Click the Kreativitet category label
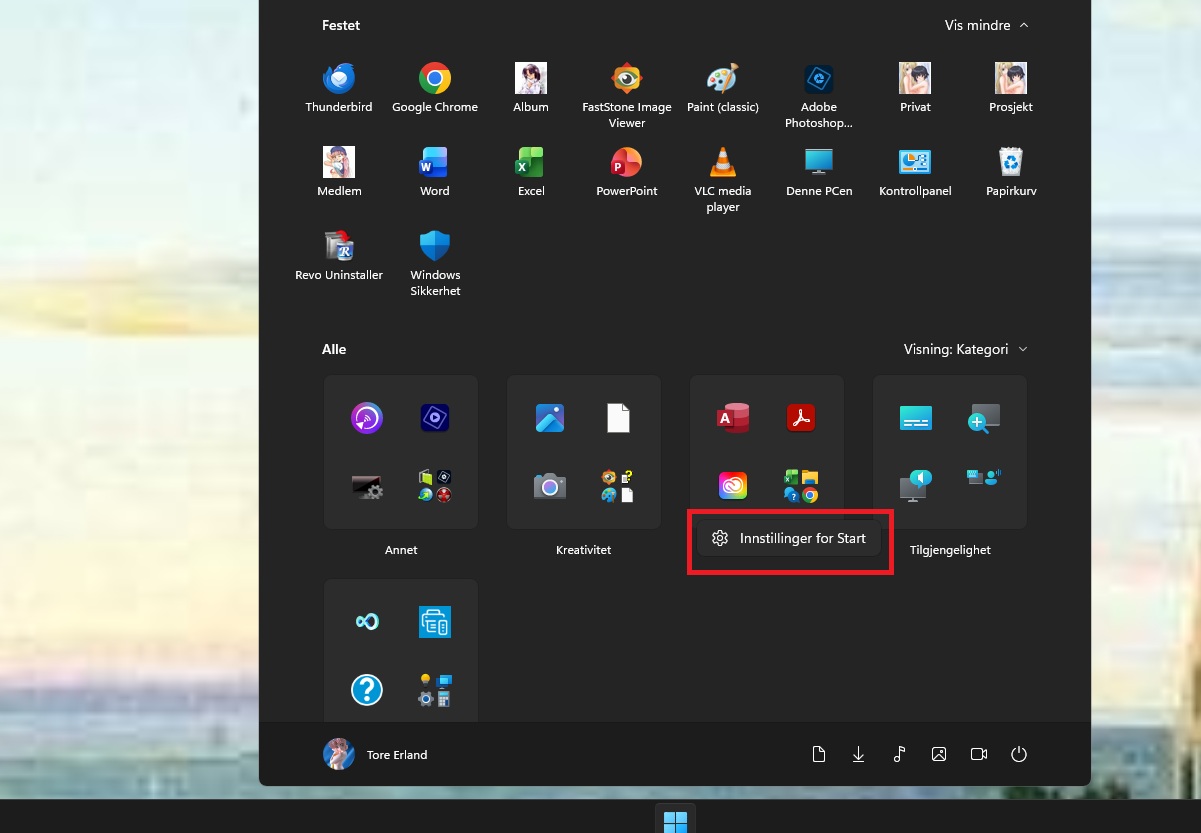 click(x=584, y=550)
